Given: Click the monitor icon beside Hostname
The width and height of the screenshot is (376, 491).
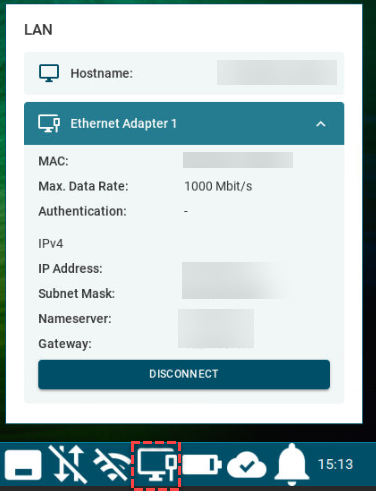Looking at the screenshot, I should click(x=49, y=73).
